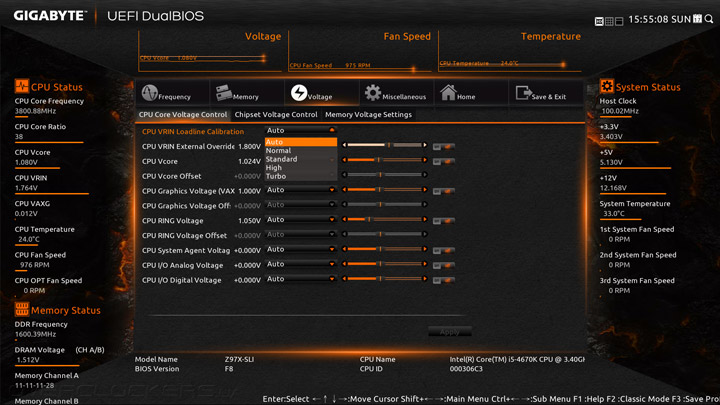Click the right arrow of the CPU Vcore slider

(425, 160)
